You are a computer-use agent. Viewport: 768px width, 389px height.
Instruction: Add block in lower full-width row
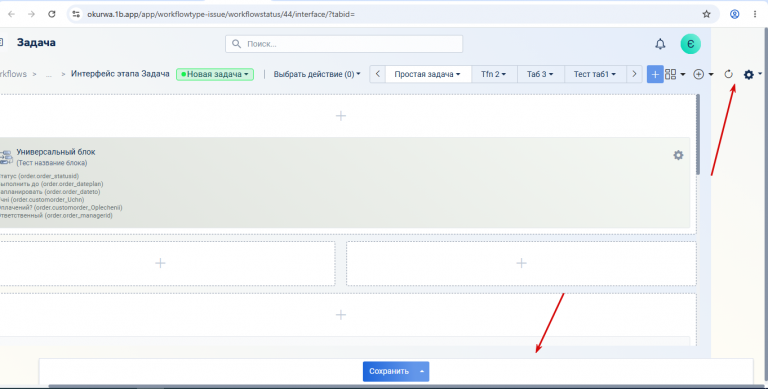click(341, 315)
